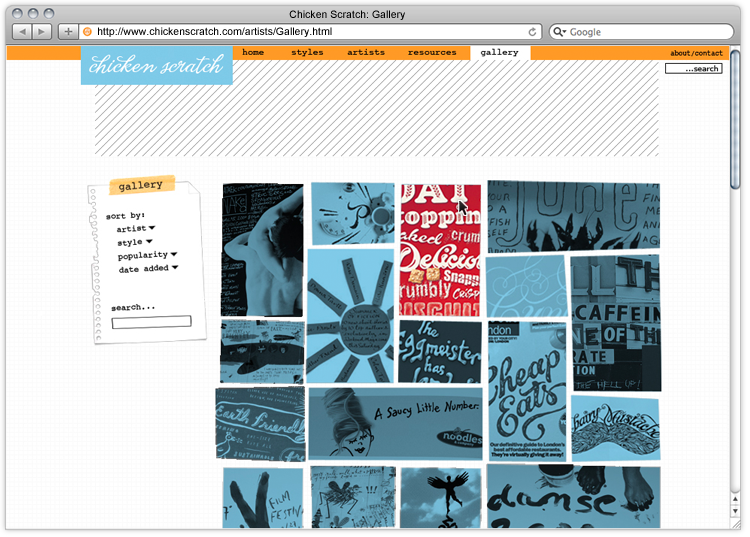Expand the date added sort dropdown
The height and width of the screenshot is (537, 750).
[148, 269]
